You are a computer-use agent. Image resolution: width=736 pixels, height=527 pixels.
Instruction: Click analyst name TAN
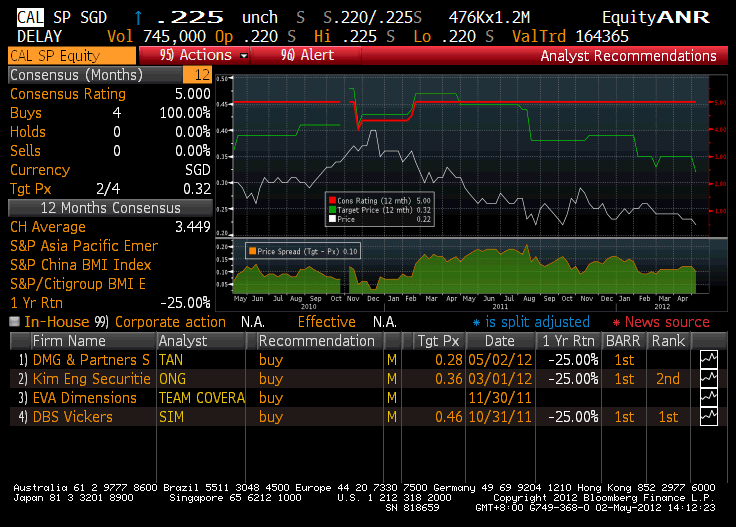pos(171,360)
